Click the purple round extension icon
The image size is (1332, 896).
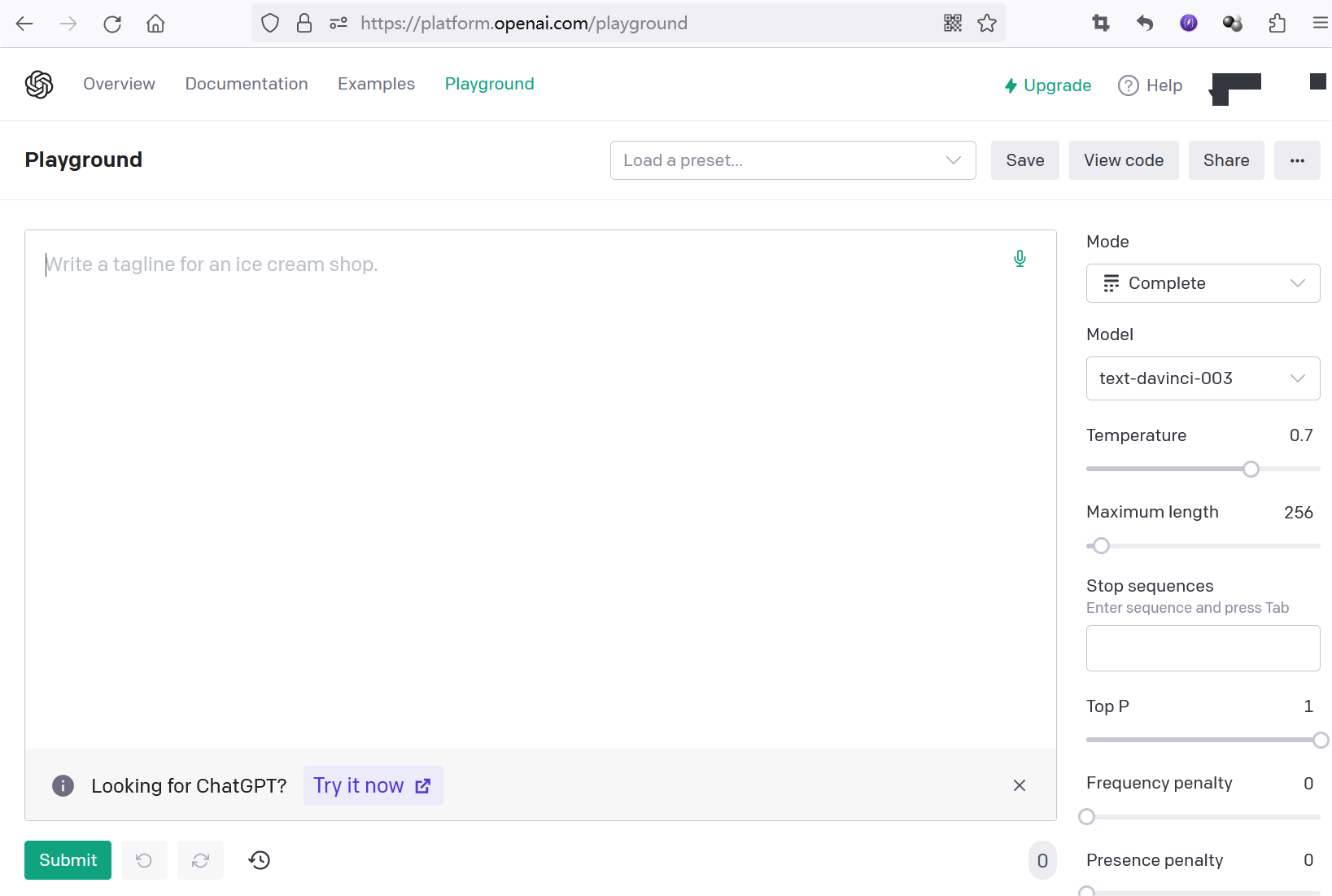pyautogui.click(x=1189, y=24)
